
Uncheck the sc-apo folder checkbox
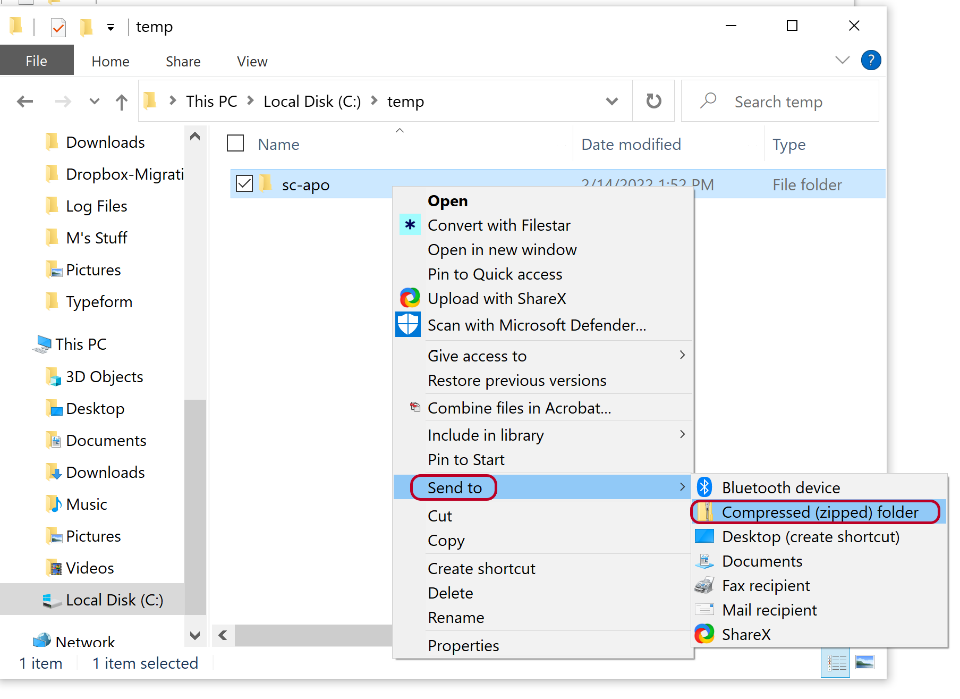click(x=244, y=184)
